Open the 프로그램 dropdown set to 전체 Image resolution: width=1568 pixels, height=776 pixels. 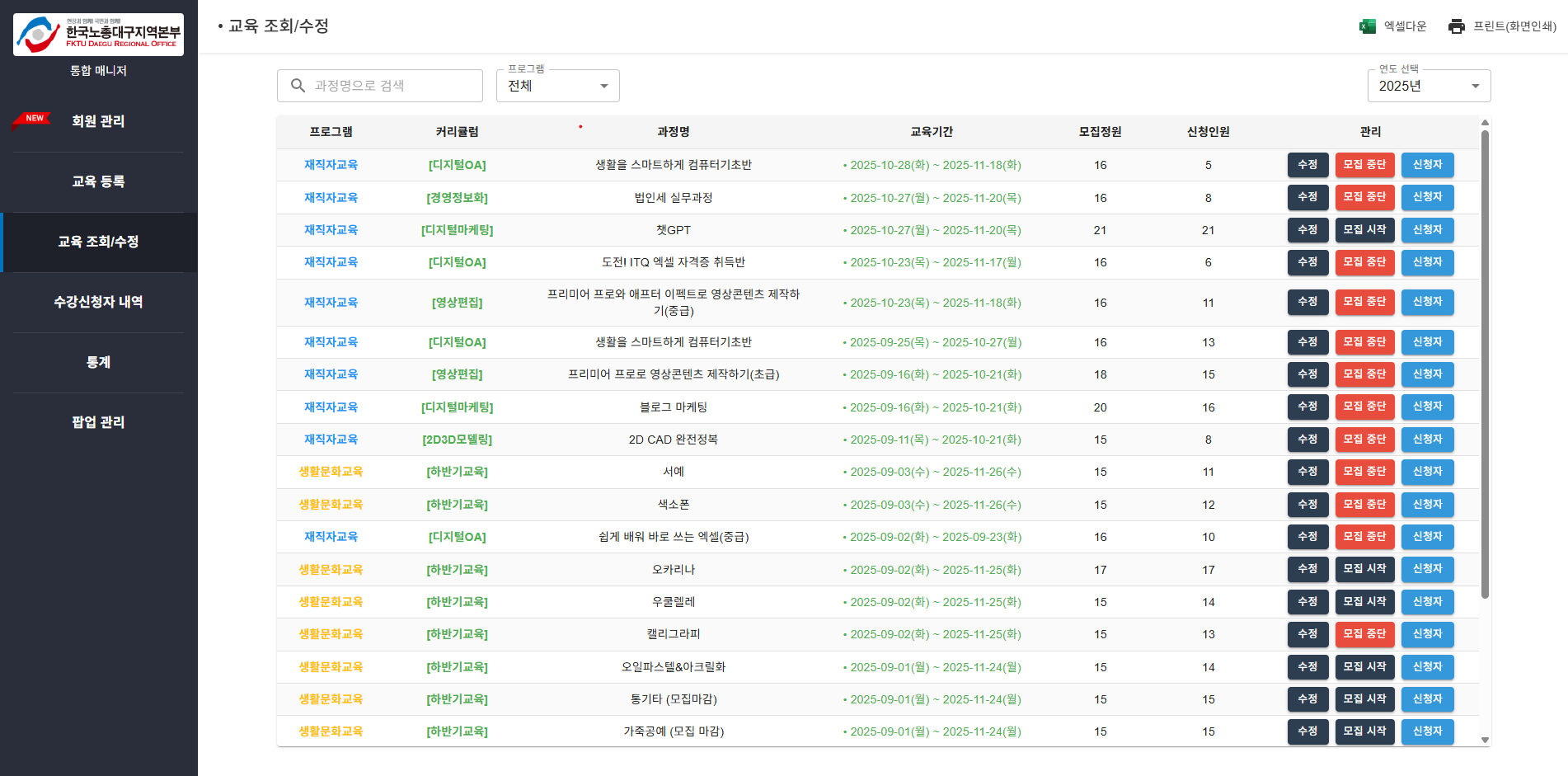557,86
